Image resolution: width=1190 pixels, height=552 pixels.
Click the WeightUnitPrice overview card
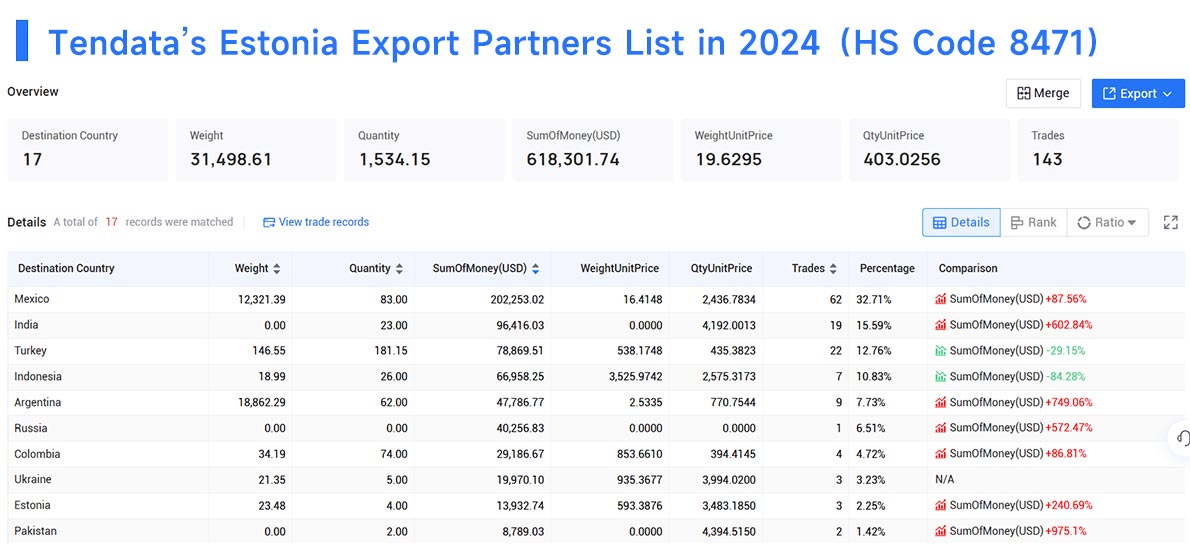pyautogui.click(x=761, y=150)
